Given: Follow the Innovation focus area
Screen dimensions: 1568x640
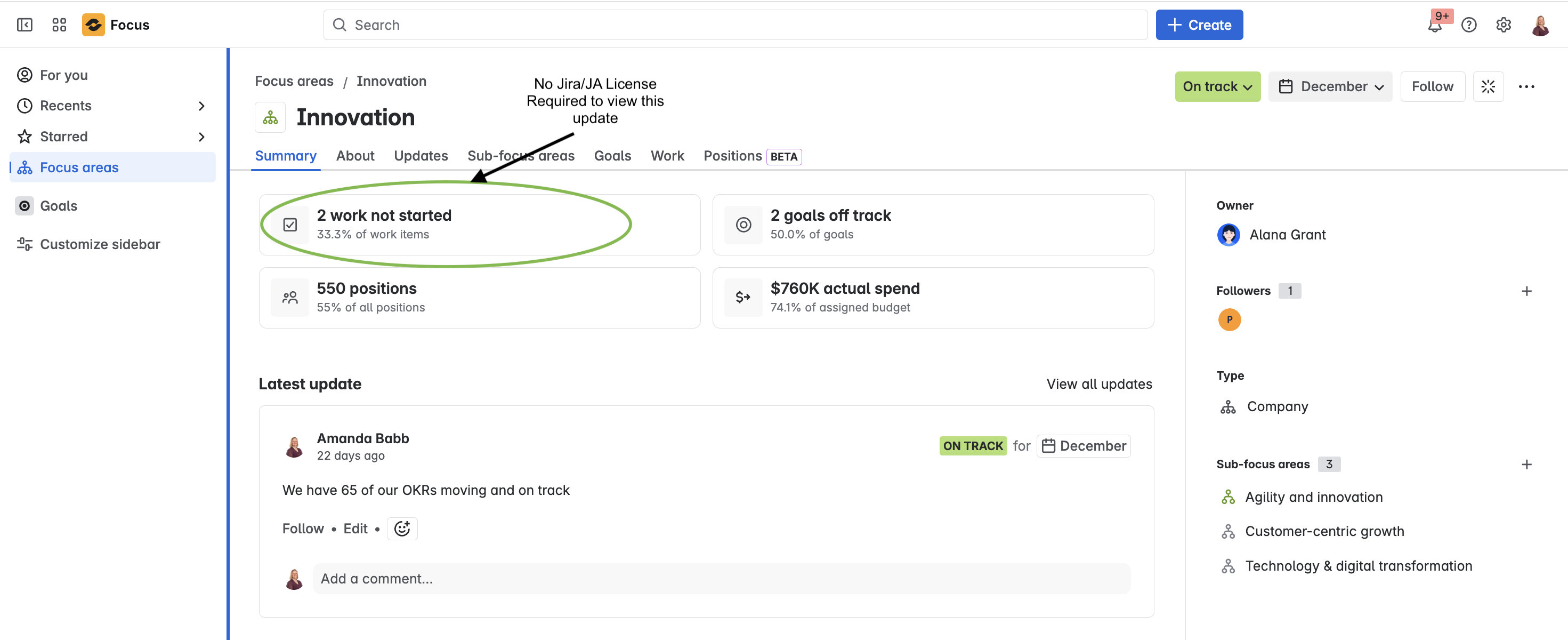Looking at the screenshot, I should pos(1433,86).
